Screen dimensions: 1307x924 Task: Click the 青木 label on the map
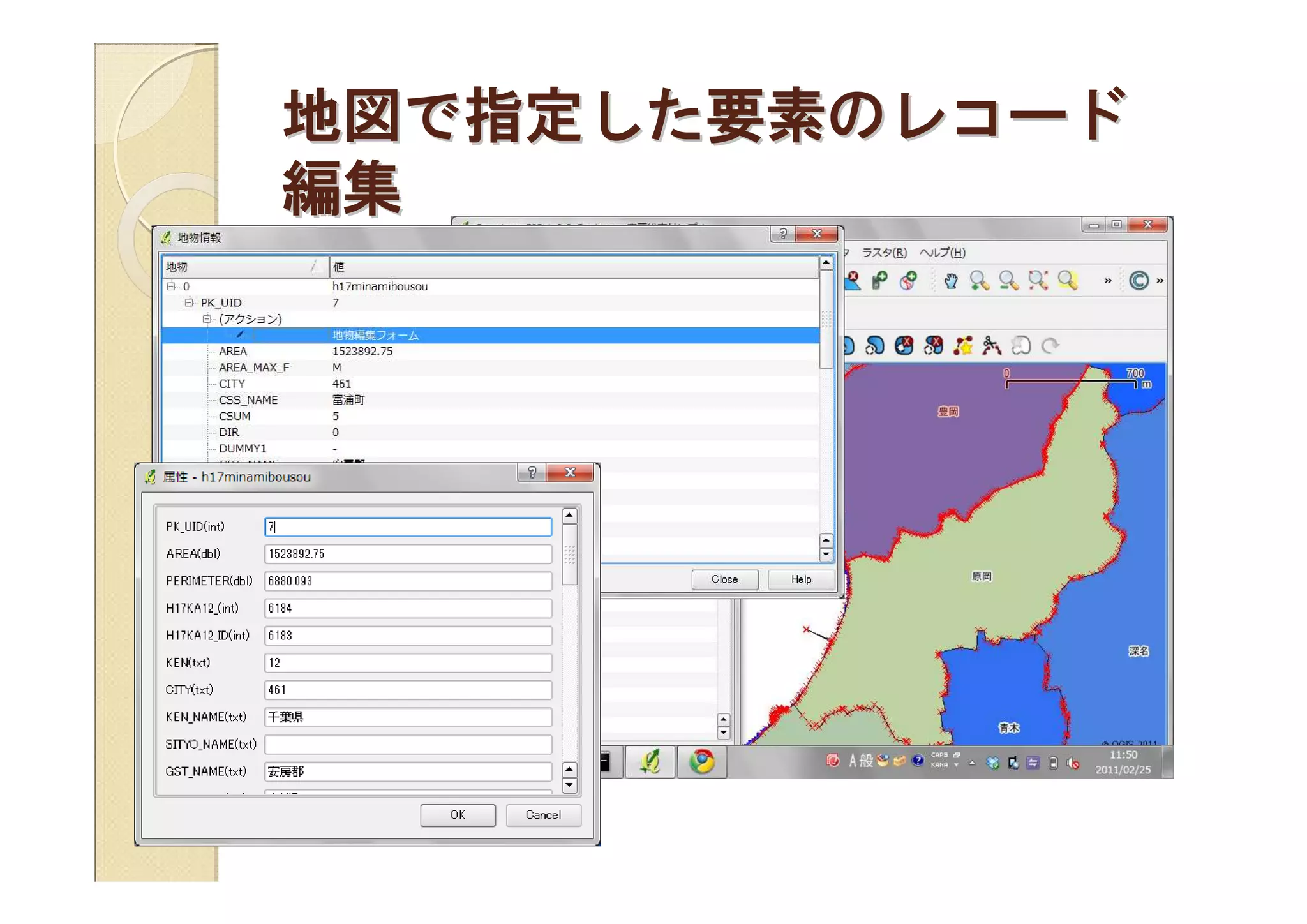click(1009, 727)
